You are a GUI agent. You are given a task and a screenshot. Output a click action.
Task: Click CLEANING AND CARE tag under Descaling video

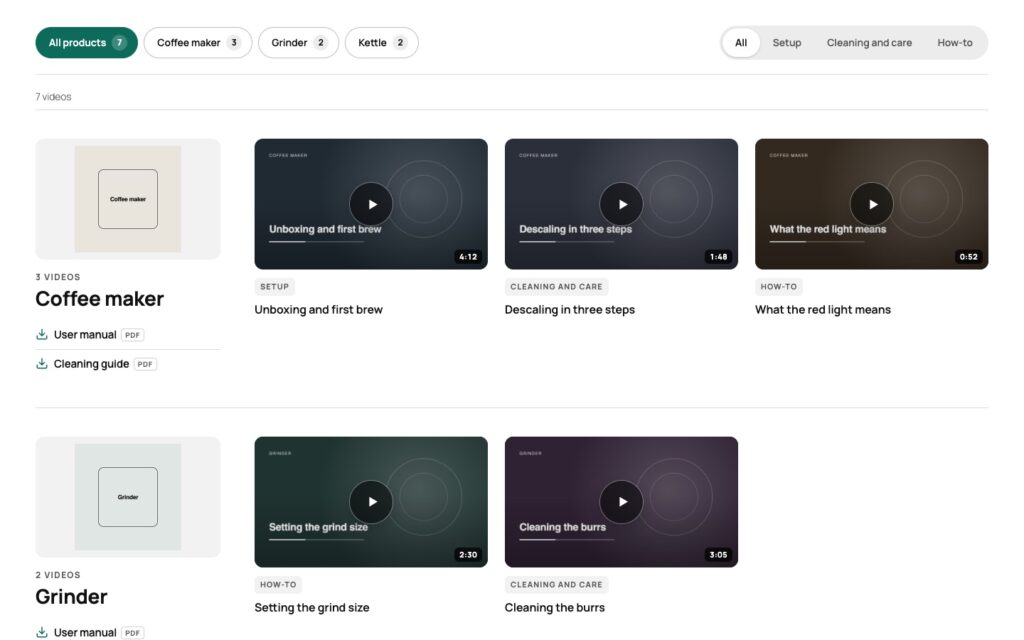point(556,287)
